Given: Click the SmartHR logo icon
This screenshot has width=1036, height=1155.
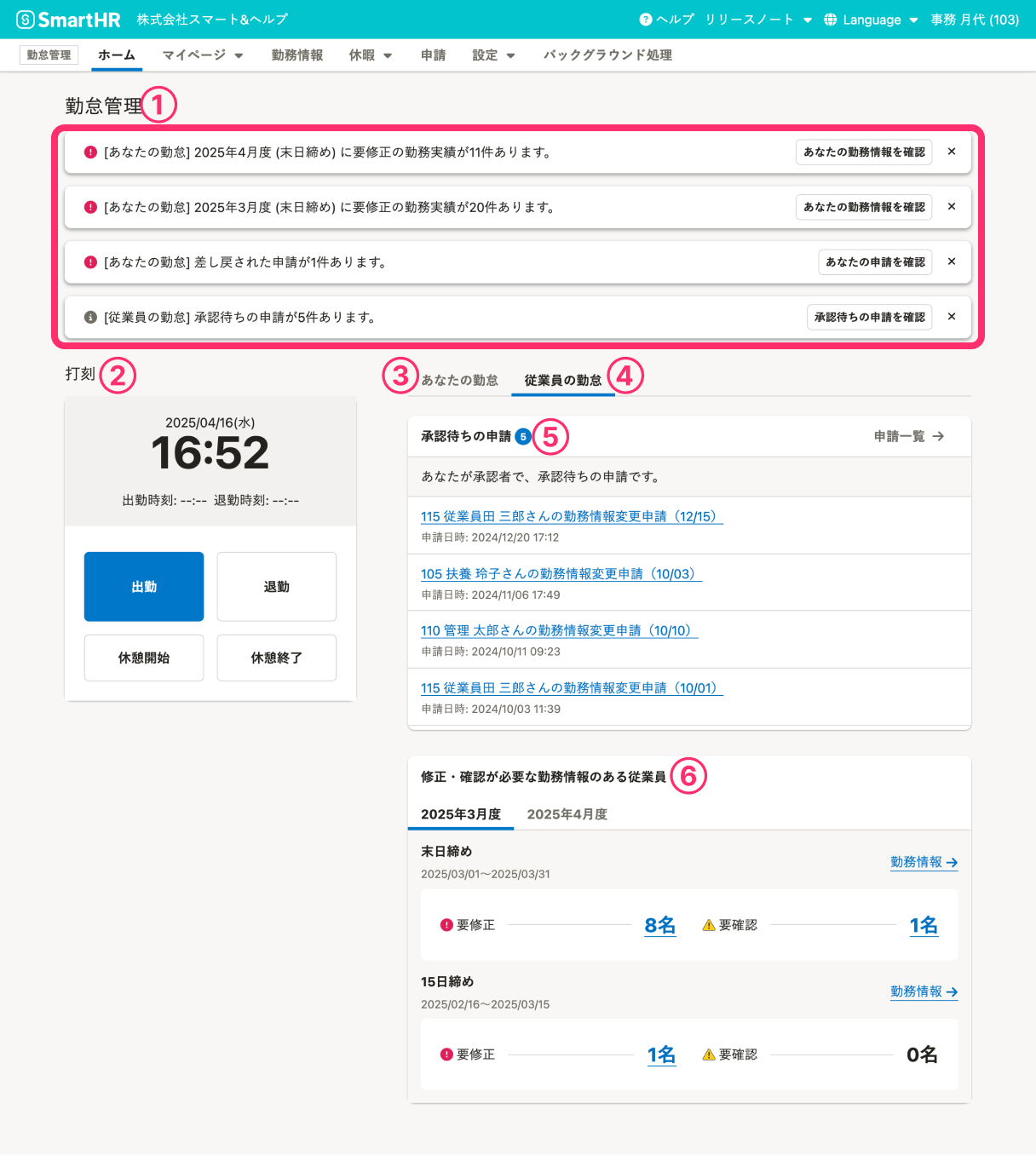Looking at the screenshot, I should coord(26,20).
